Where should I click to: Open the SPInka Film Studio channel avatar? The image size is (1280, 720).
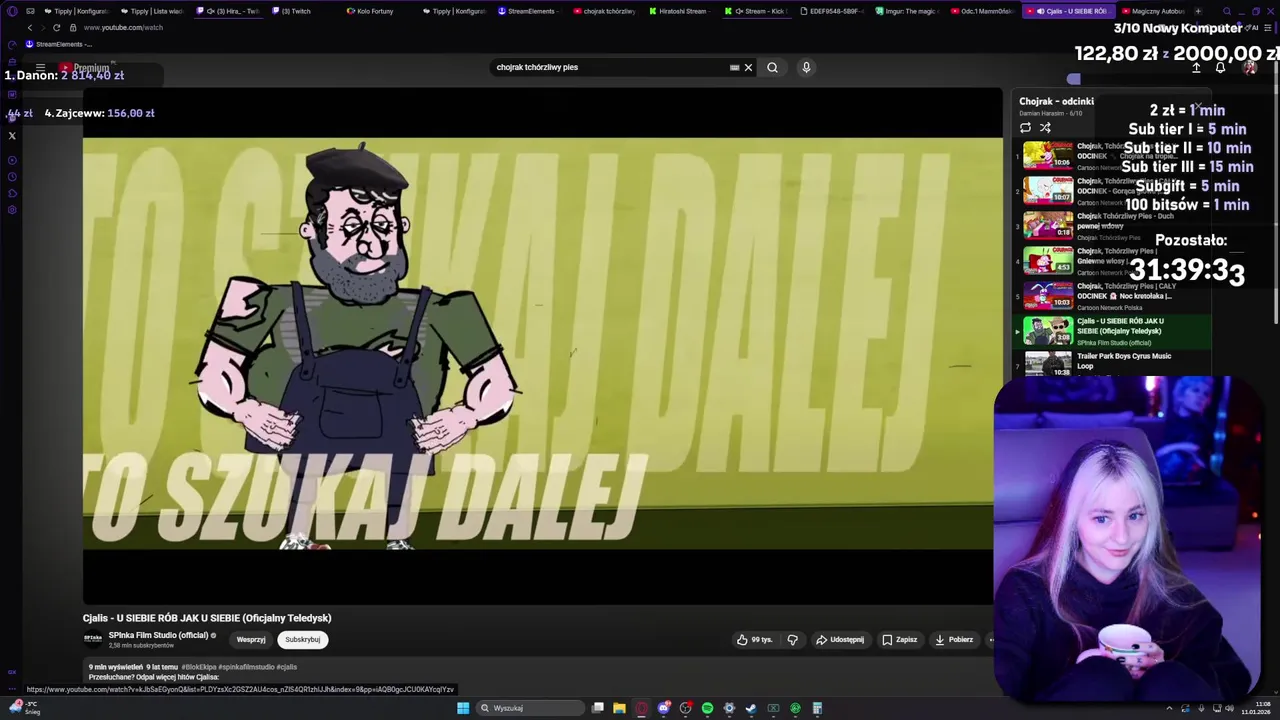93,639
